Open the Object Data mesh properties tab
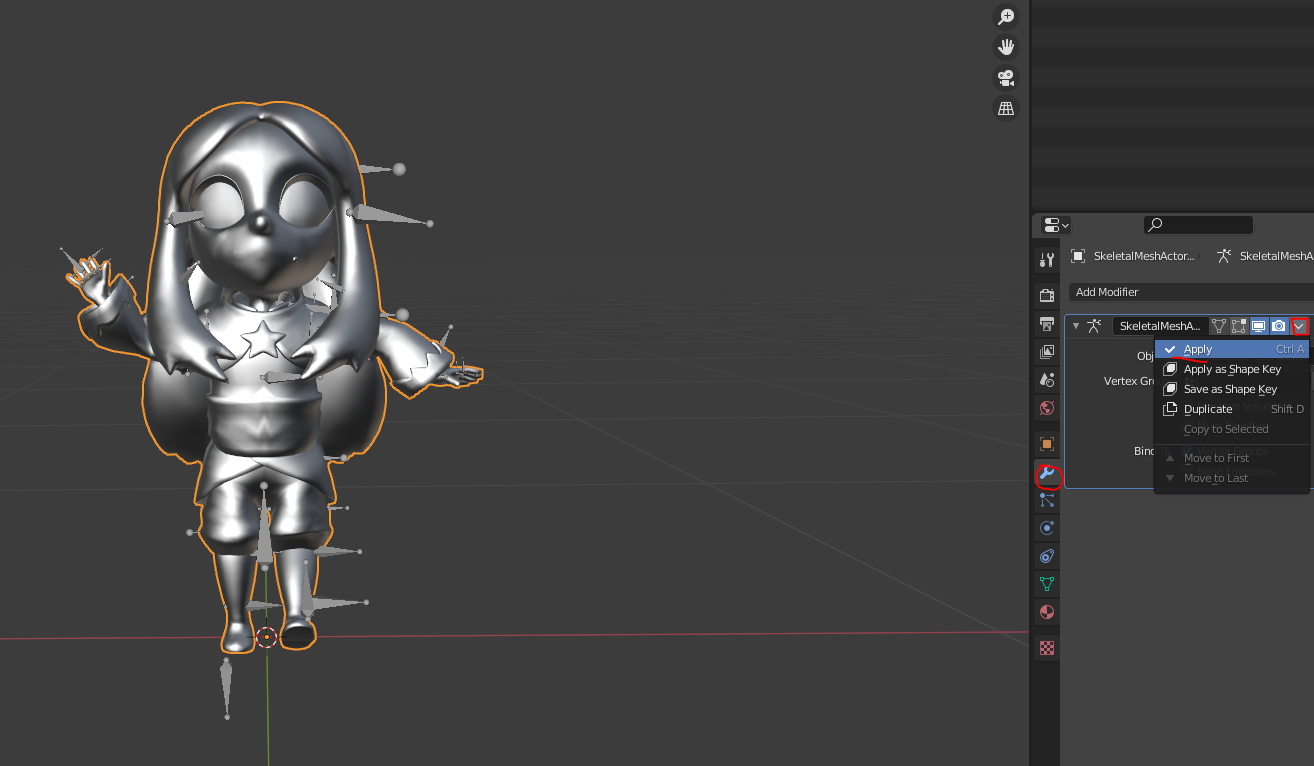The image size is (1314, 766). [1047, 584]
